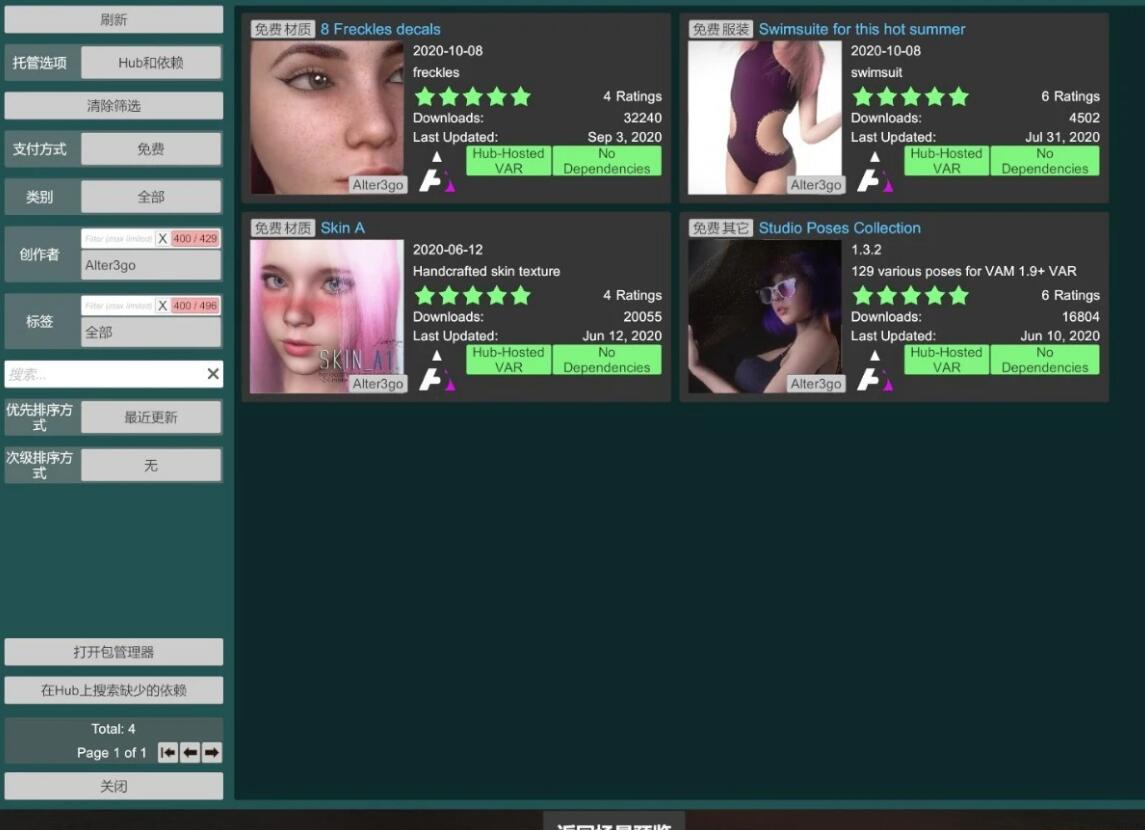This screenshot has width=1145, height=830.
Task: Click inside the 搜索 search input field
Action: (x=100, y=373)
